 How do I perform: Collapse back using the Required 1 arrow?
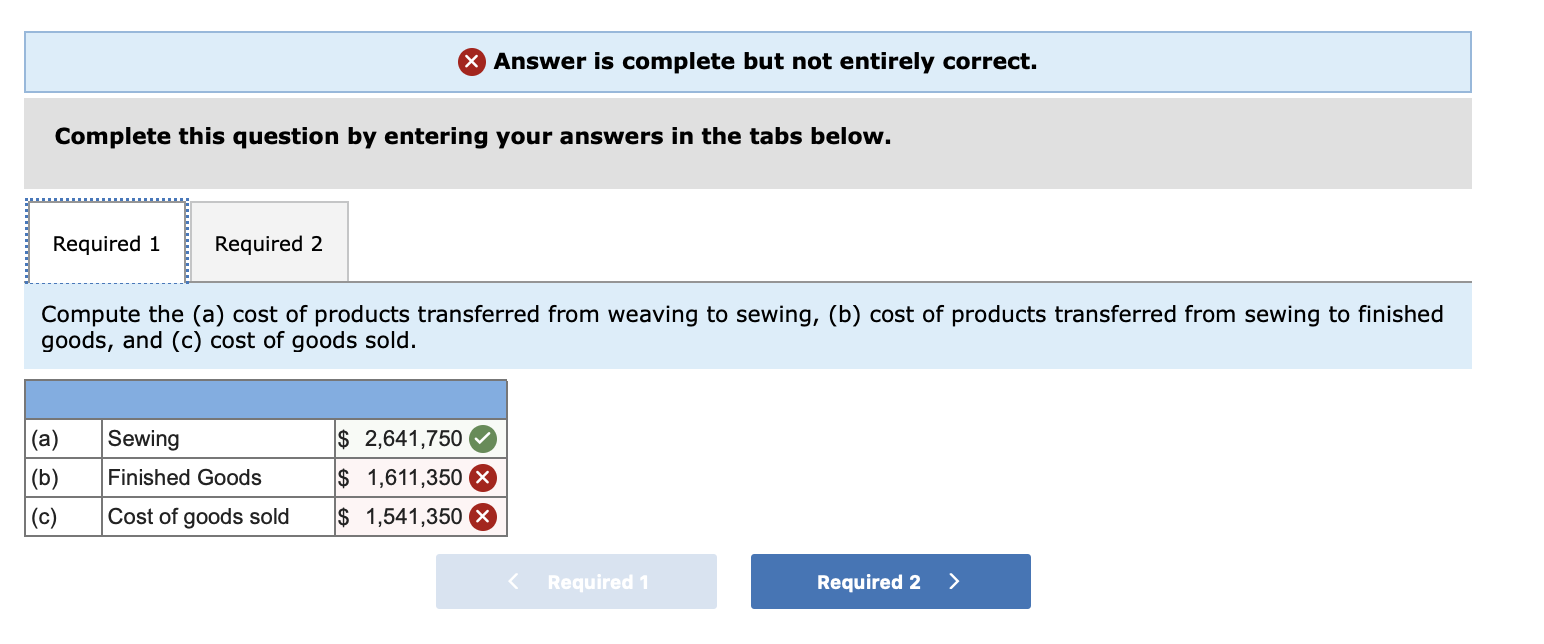pyautogui.click(x=575, y=581)
